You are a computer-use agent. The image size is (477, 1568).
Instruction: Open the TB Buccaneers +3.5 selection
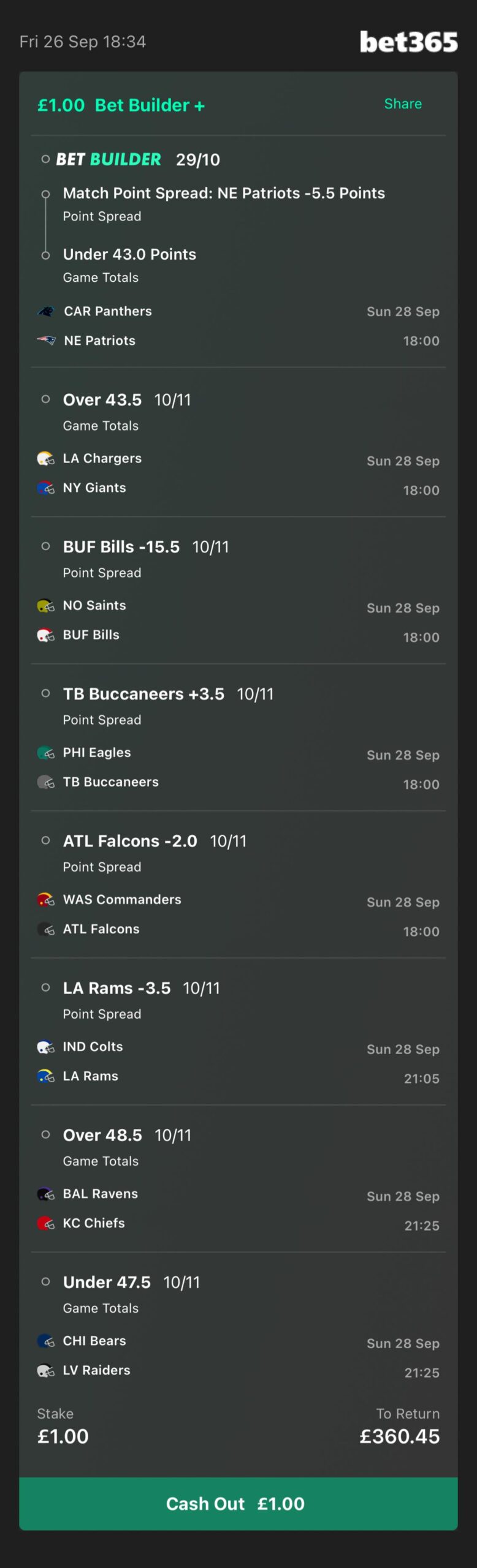tap(169, 693)
